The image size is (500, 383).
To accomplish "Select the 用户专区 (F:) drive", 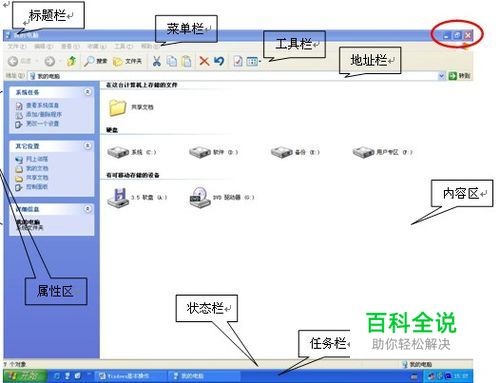I will tap(382, 152).
